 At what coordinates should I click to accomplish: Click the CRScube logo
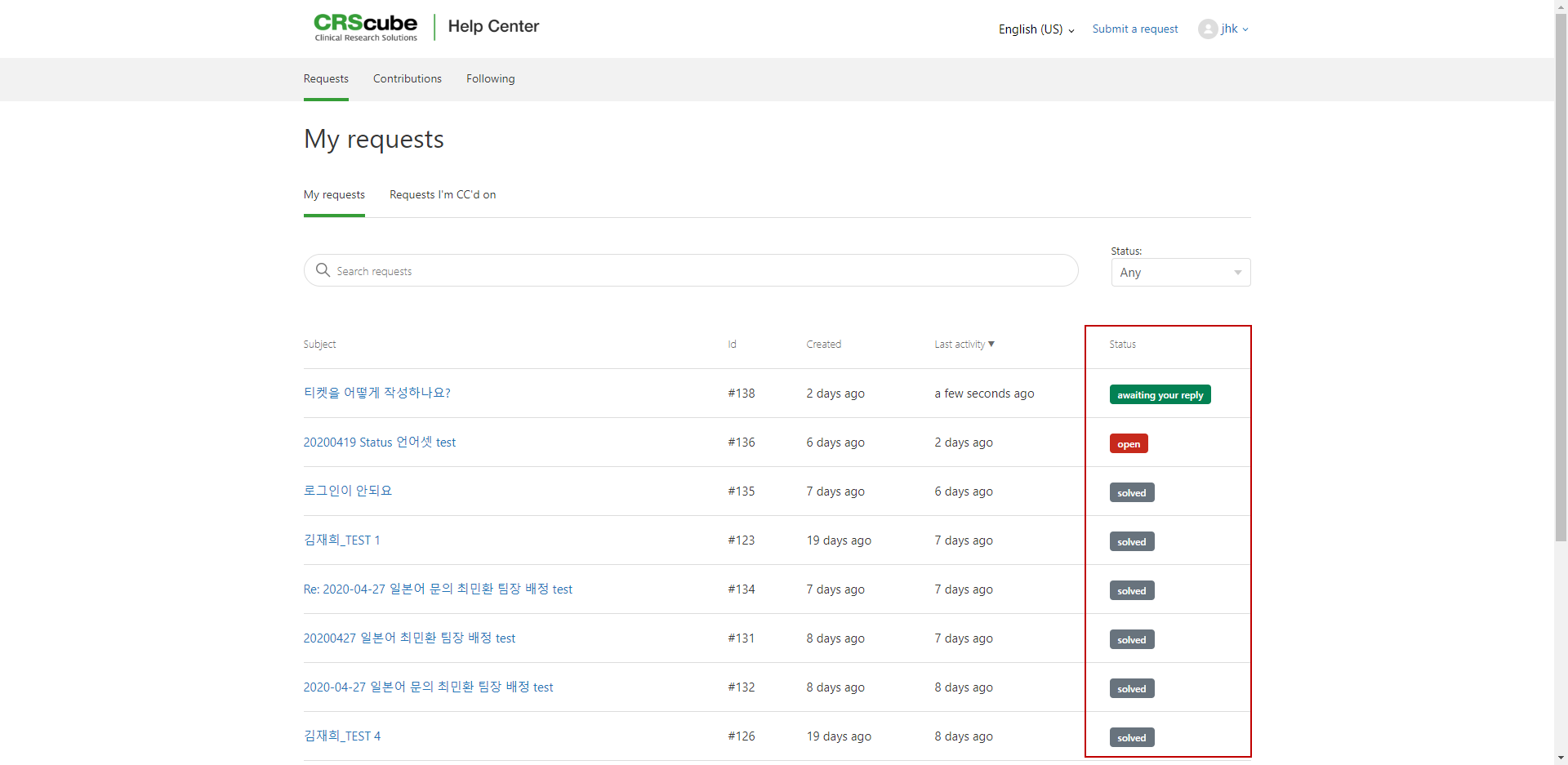(x=365, y=27)
